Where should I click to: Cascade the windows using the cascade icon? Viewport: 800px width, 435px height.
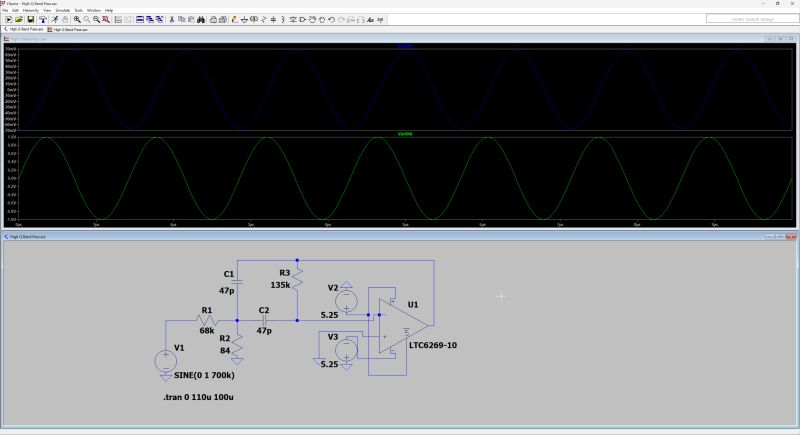pyautogui.click(x=149, y=19)
